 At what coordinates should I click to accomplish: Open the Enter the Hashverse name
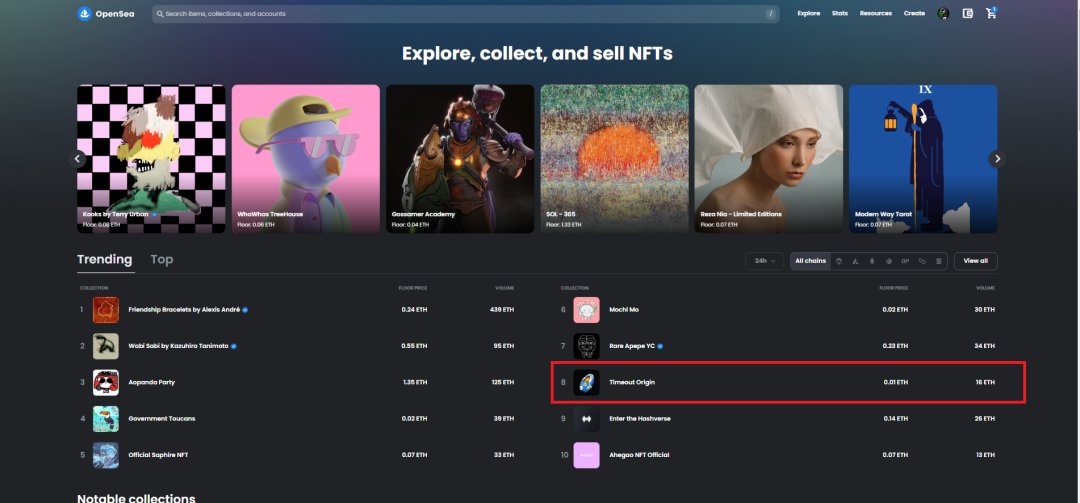click(x=640, y=419)
